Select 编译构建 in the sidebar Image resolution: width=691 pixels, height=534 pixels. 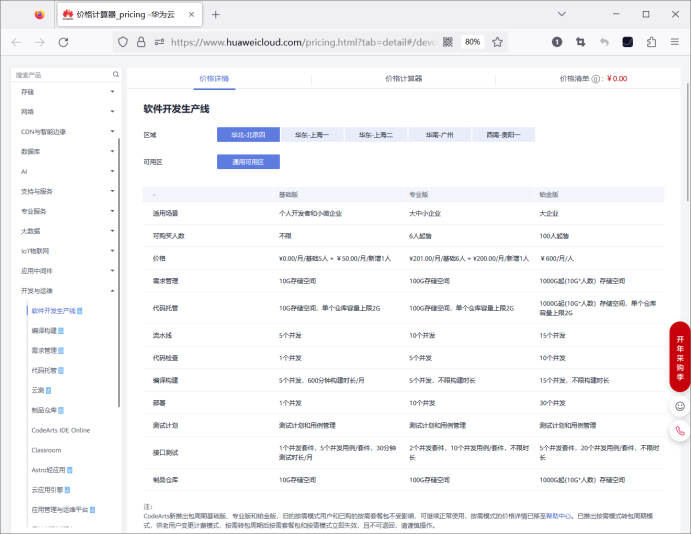44,331
